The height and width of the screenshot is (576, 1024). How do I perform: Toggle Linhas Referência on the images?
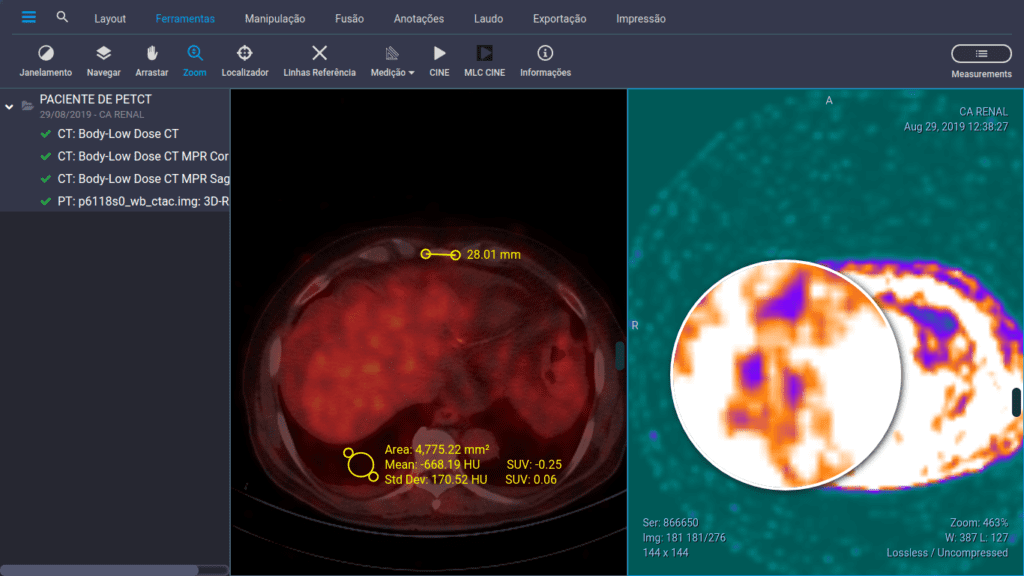click(318, 60)
